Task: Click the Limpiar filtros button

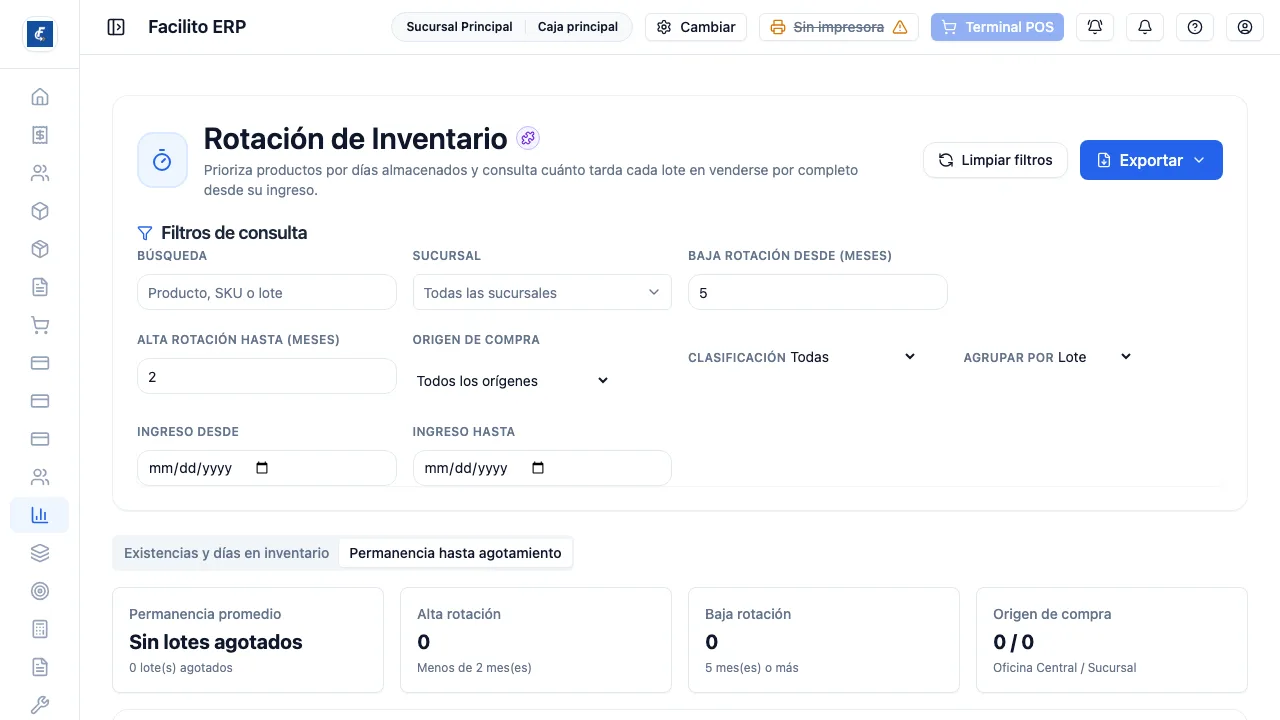Action: pyautogui.click(x=995, y=160)
